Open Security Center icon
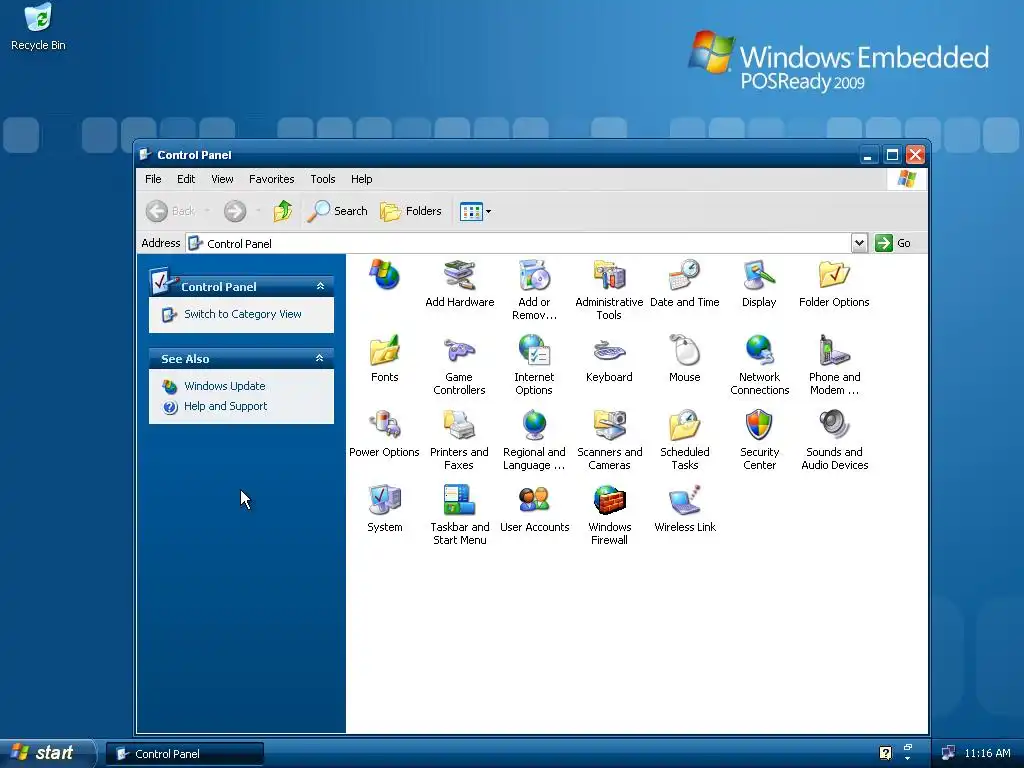Screen dimensions: 1024x768 coord(759,426)
